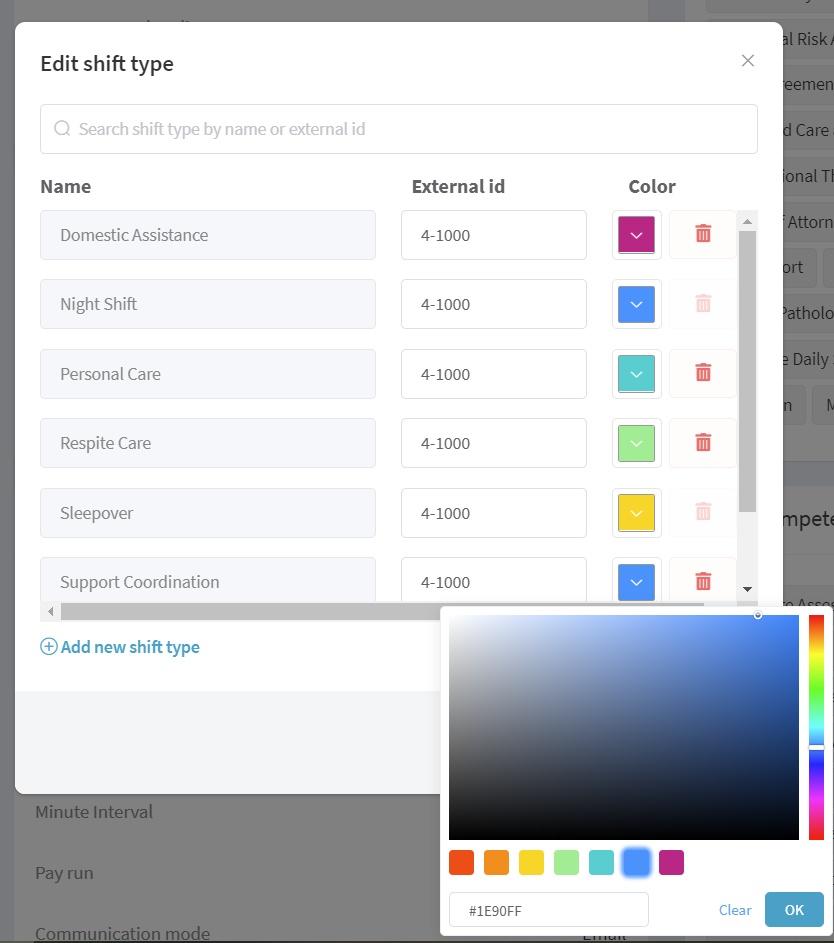
Task: Pick the yellow preset swatch
Action: (x=531, y=862)
